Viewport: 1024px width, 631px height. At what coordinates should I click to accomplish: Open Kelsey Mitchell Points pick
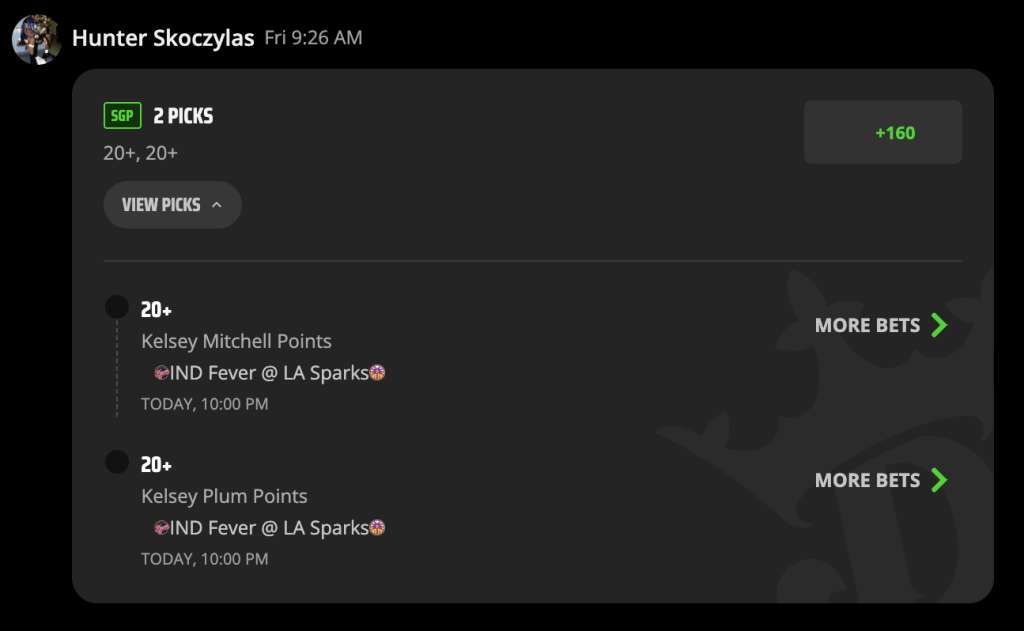tap(236, 341)
